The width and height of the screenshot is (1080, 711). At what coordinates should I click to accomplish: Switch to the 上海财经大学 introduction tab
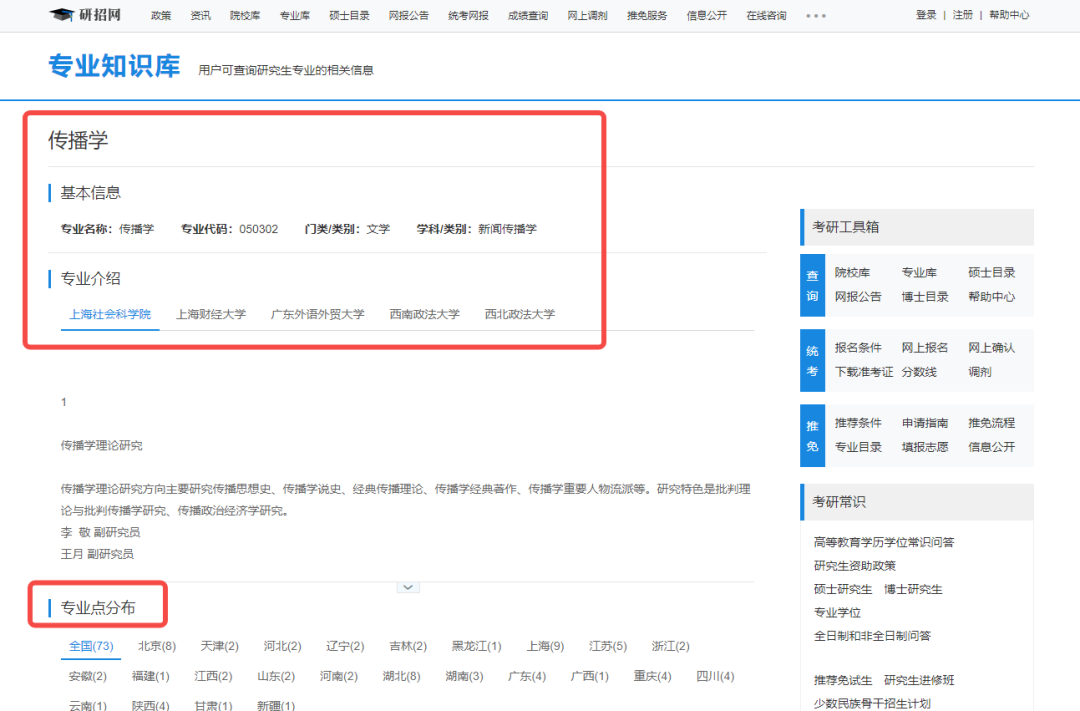[211, 313]
